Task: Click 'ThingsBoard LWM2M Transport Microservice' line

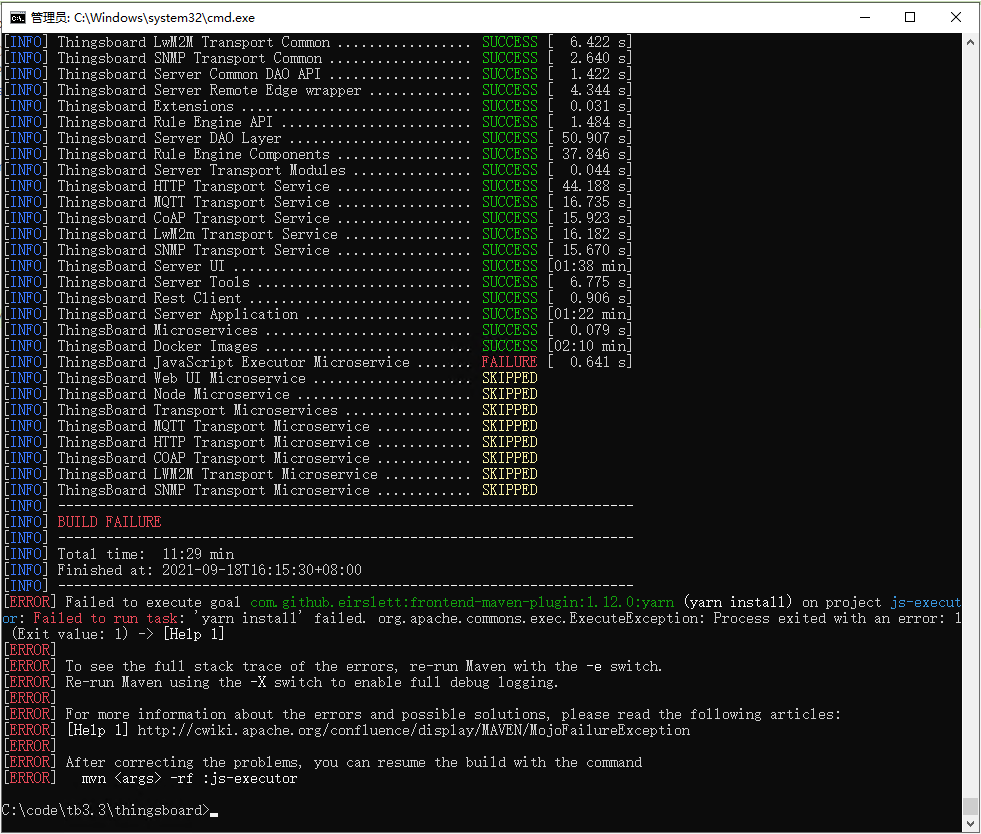Action: [x=271, y=474]
